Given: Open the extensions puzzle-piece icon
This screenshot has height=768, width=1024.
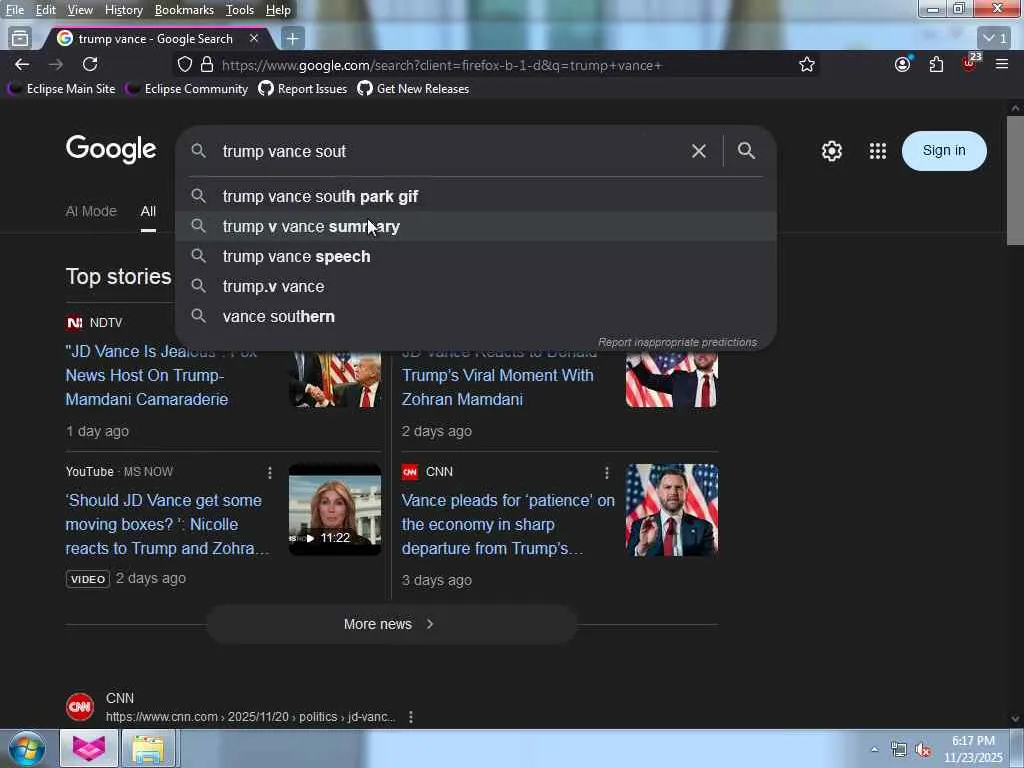Looking at the screenshot, I should click(936, 64).
